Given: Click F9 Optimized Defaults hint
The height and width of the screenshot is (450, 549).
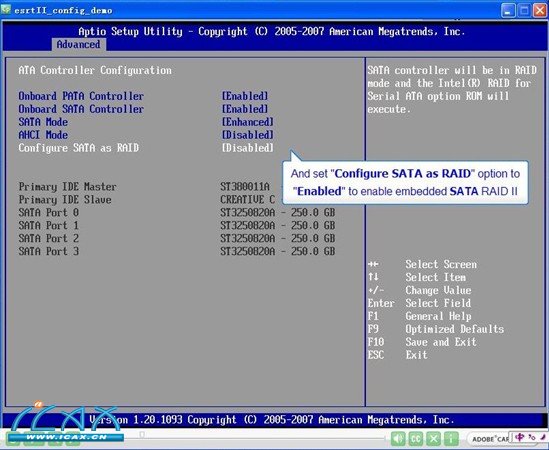Looking at the screenshot, I should point(436,329).
